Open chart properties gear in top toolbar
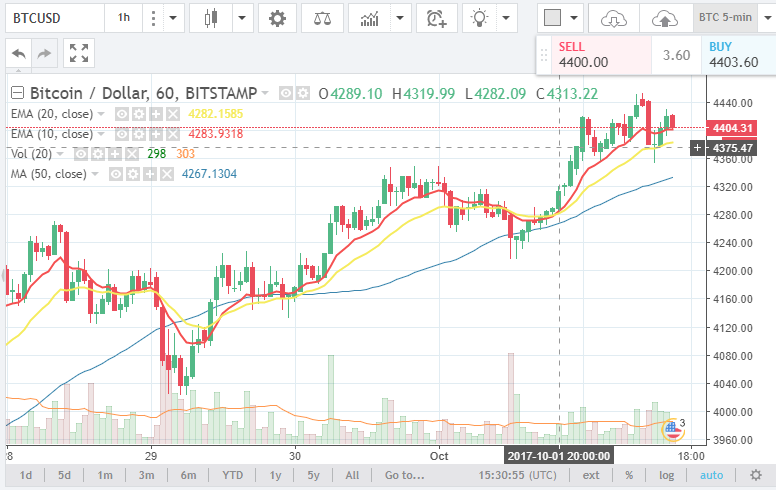 (x=277, y=18)
